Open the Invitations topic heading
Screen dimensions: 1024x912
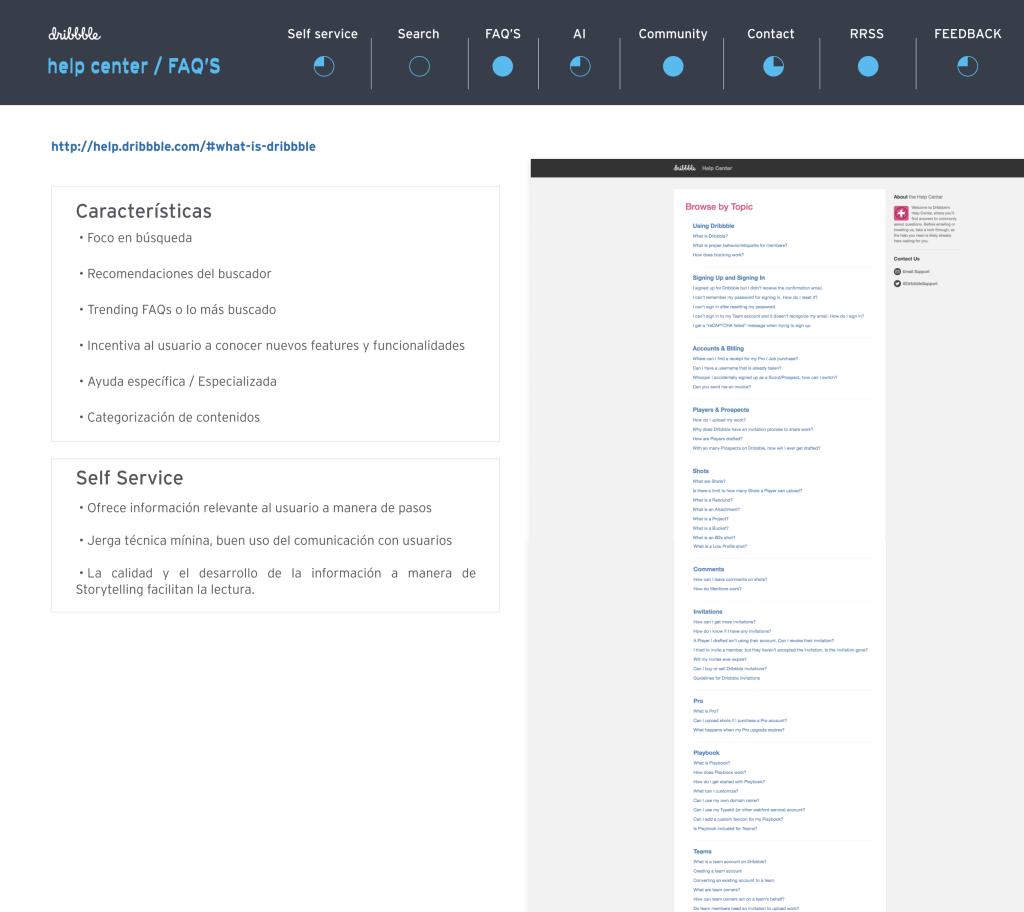(x=707, y=611)
